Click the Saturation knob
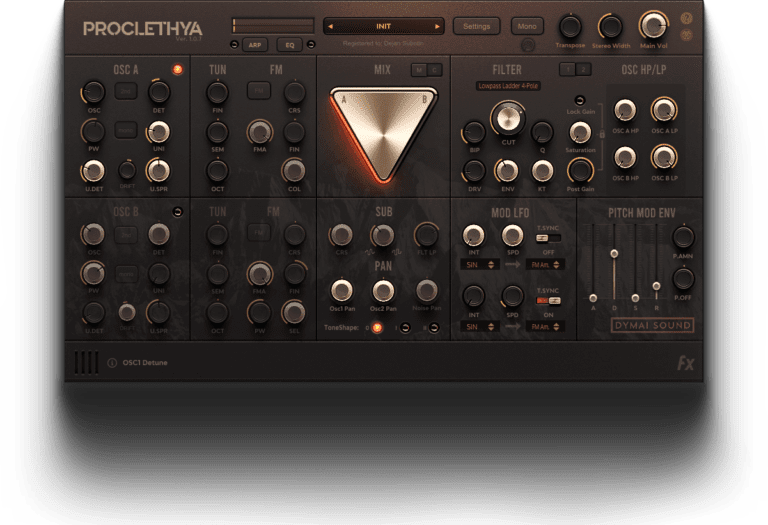Image resolution: width=768 pixels, height=525 pixels. pyautogui.click(x=580, y=132)
